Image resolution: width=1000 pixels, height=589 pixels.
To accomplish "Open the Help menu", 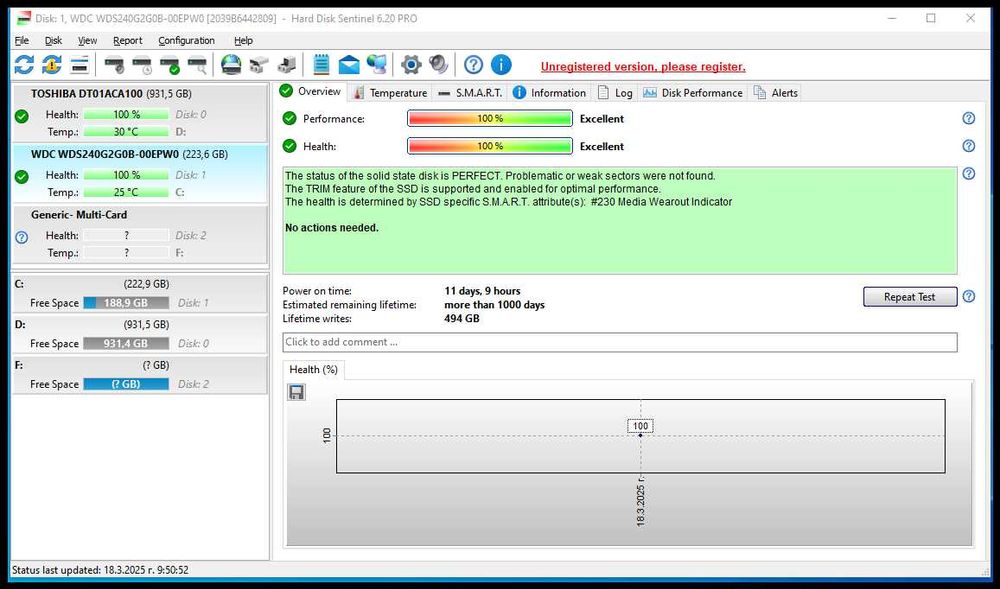I will click(243, 40).
